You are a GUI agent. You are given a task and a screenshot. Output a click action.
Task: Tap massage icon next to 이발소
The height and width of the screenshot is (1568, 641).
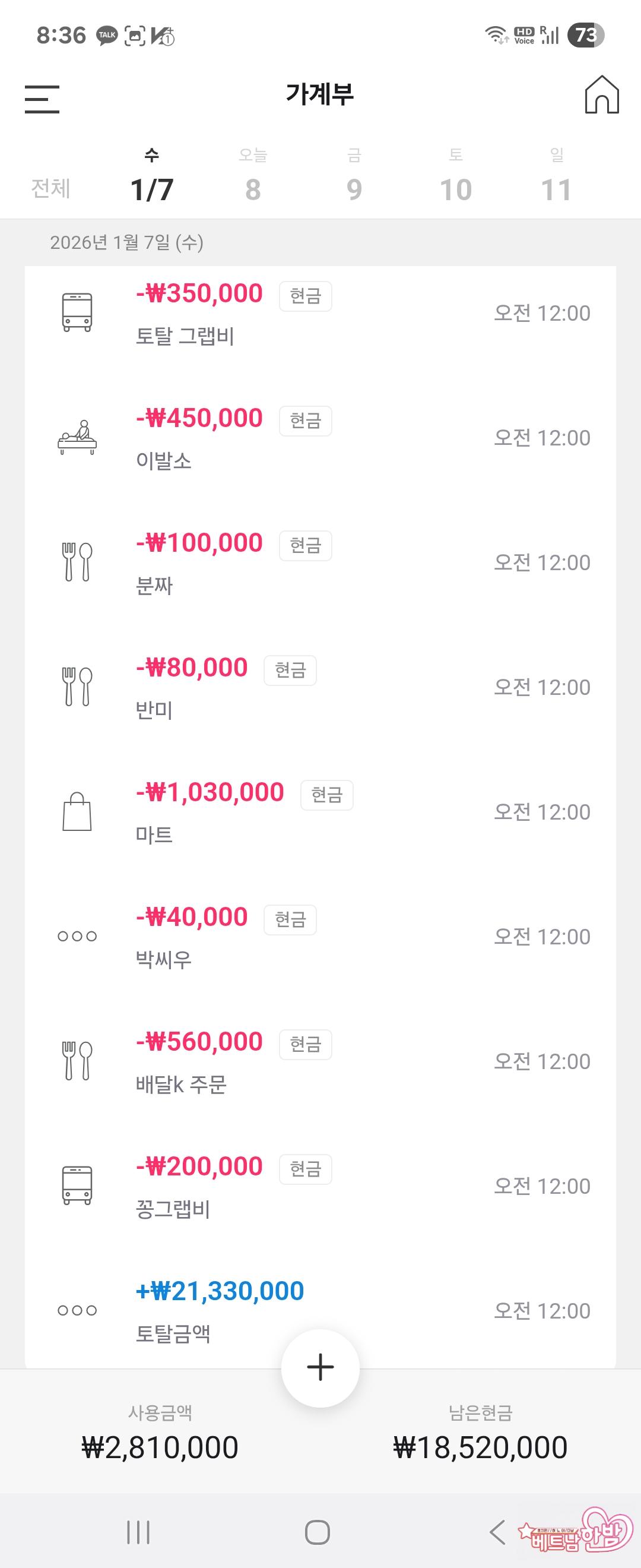[77, 438]
